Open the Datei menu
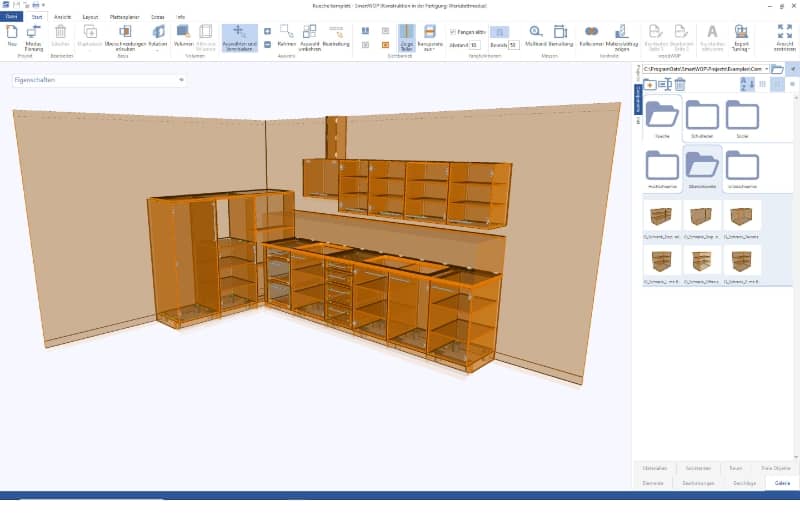Screen dimensions: 800x520 click(x=11, y=17)
